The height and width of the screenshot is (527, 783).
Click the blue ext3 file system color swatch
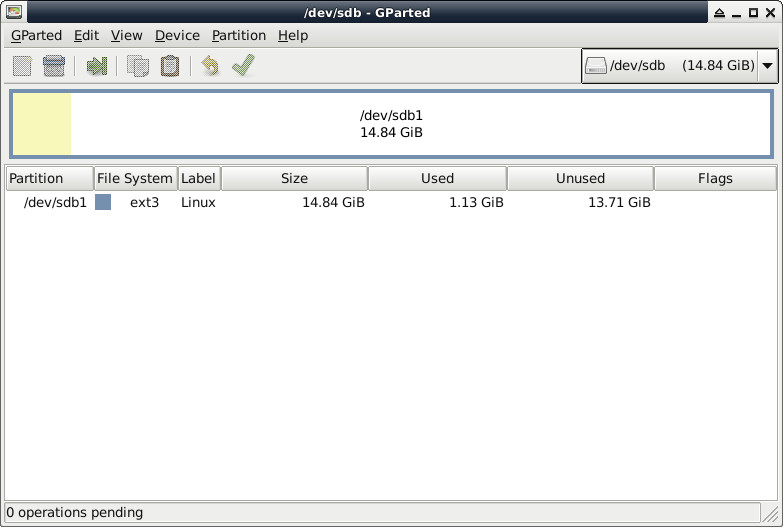(103, 202)
